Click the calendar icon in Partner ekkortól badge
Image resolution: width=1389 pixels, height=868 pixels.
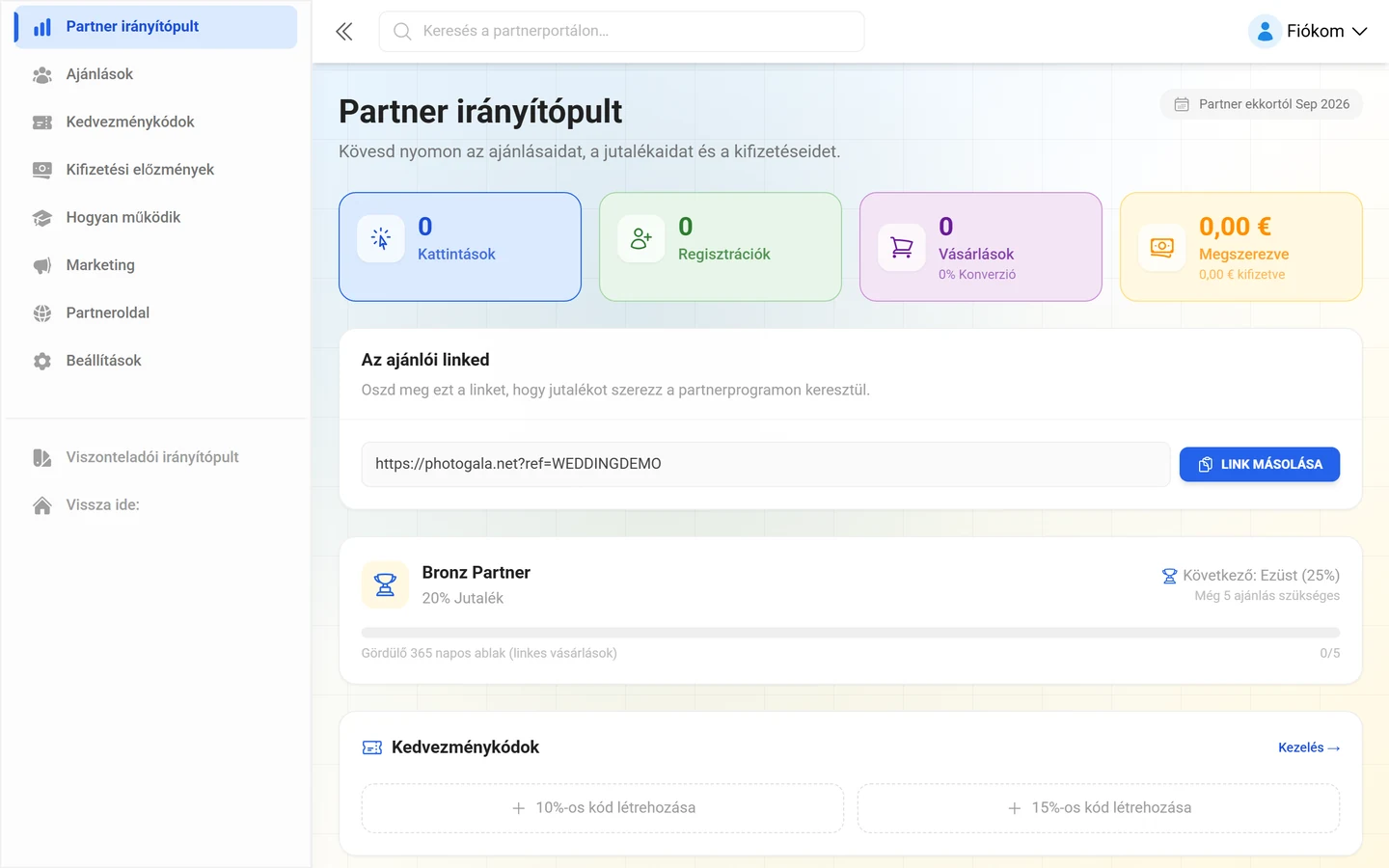click(x=1182, y=104)
